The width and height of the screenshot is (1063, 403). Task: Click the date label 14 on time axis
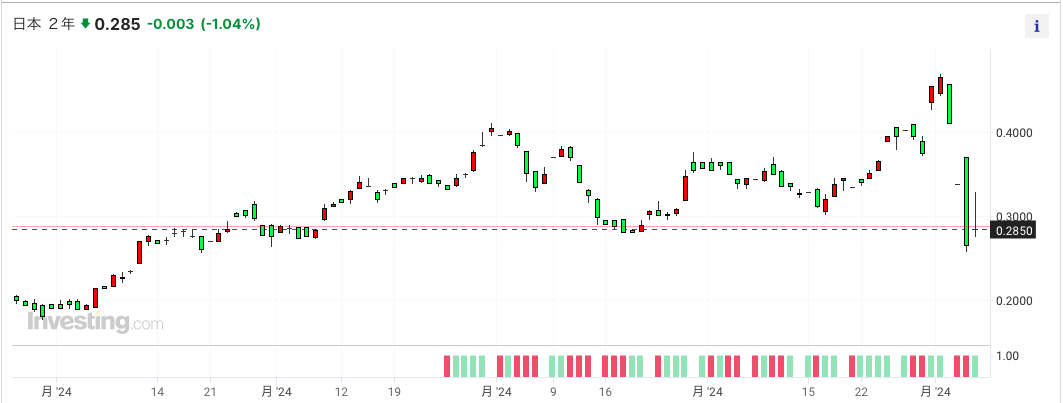[x=157, y=392]
